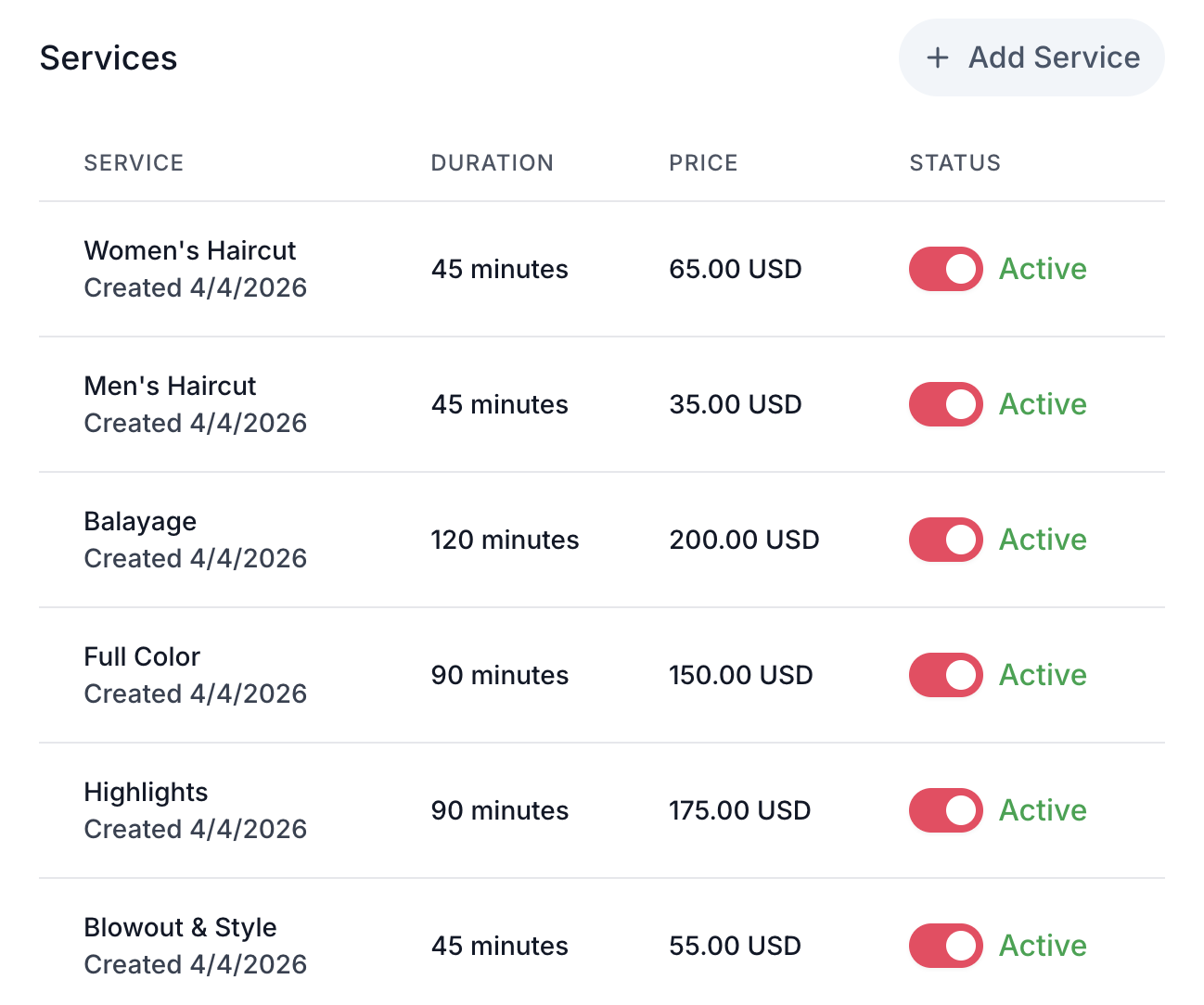Click the Active label for Balayage
Image resolution: width=1204 pixels, height=1005 pixels.
point(1043,540)
